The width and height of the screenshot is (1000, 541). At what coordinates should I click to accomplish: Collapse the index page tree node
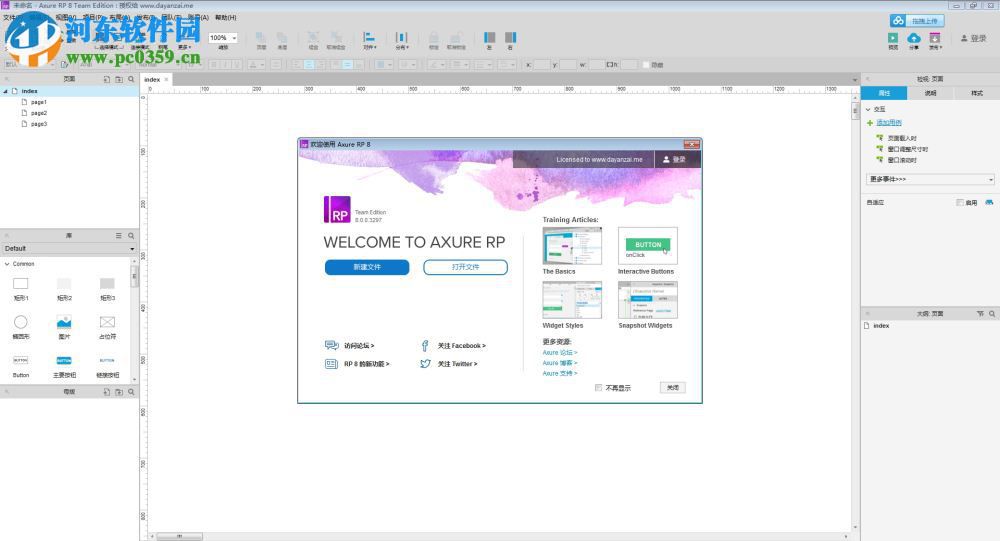click(x=6, y=91)
